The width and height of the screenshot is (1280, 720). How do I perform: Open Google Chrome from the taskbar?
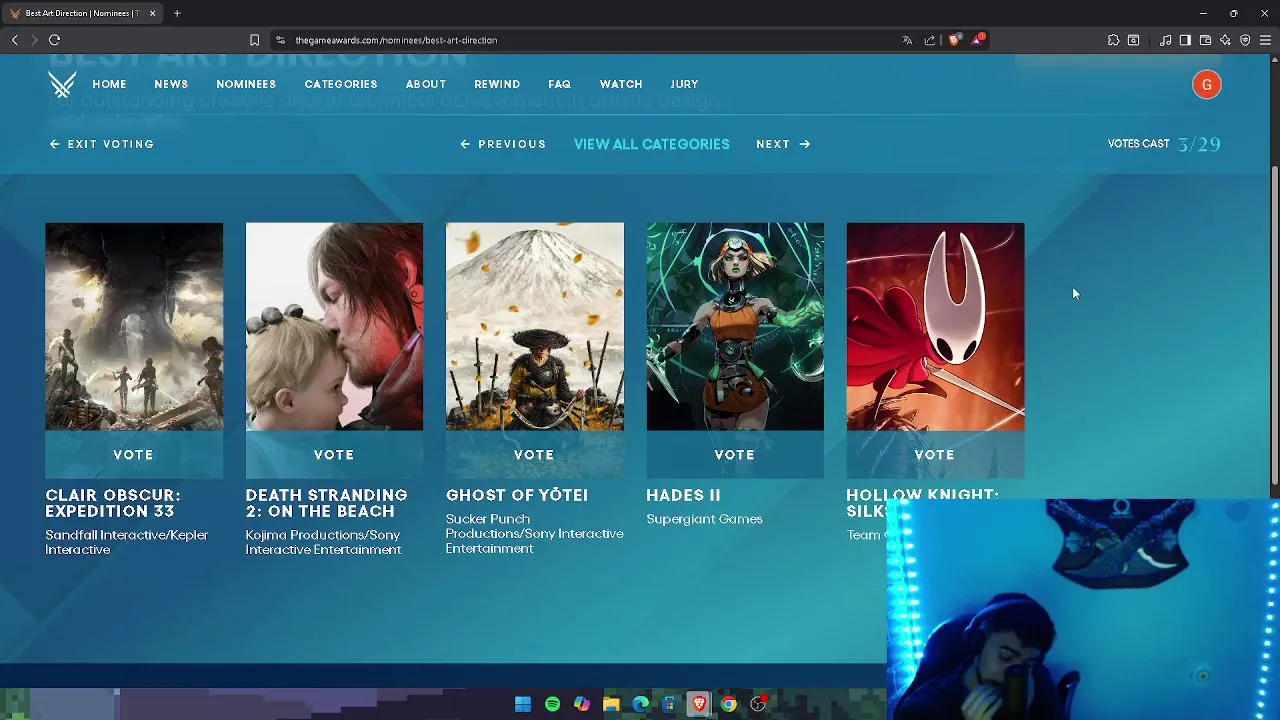pos(729,704)
